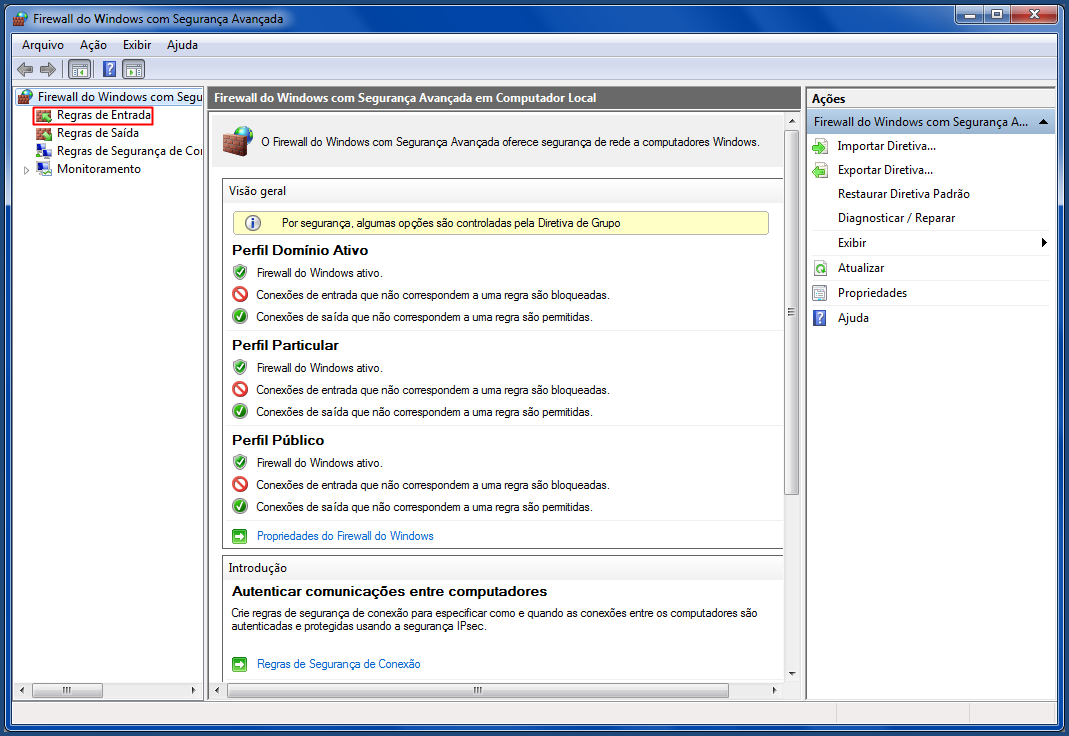Click the Perfil Público heading

coord(278,440)
